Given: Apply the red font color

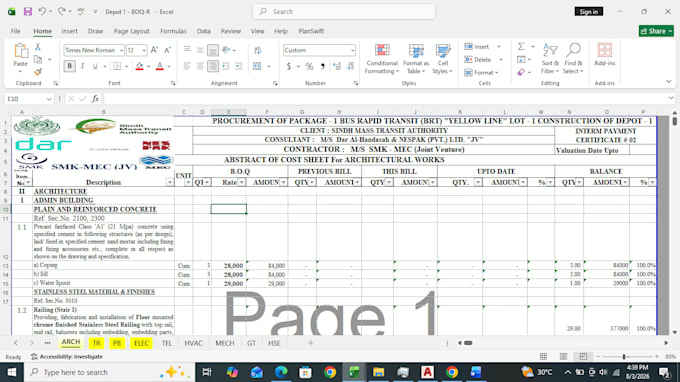Looking at the screenshot, I should 160,66.
